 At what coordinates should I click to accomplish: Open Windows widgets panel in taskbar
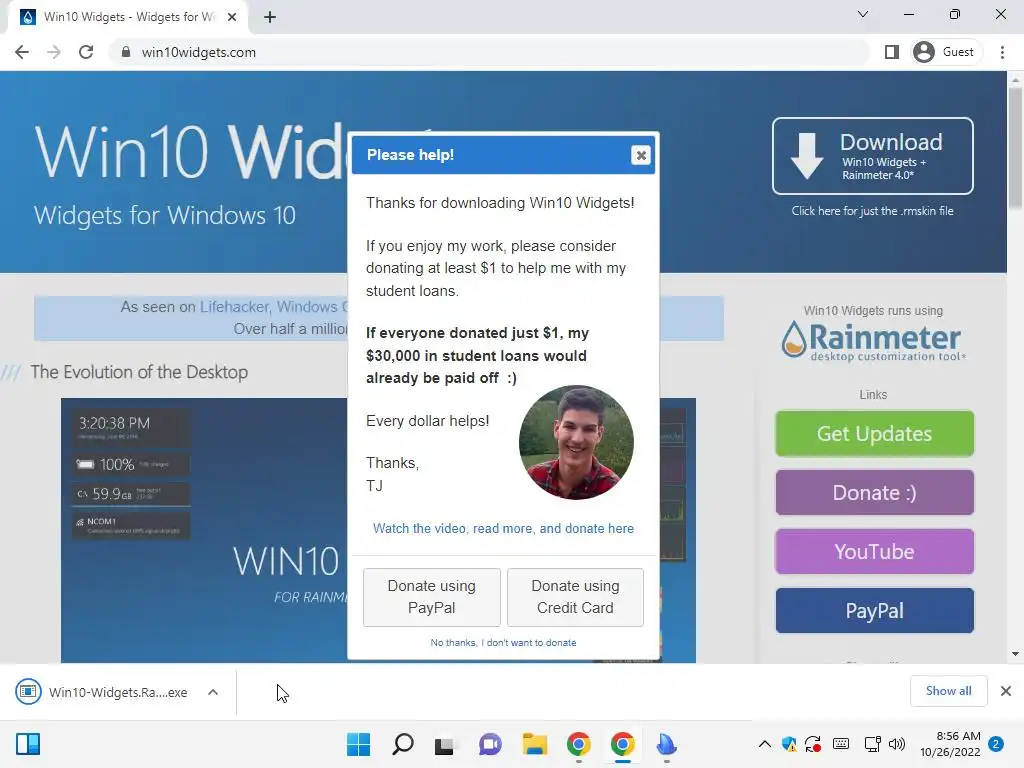click(x=28, y=744)
